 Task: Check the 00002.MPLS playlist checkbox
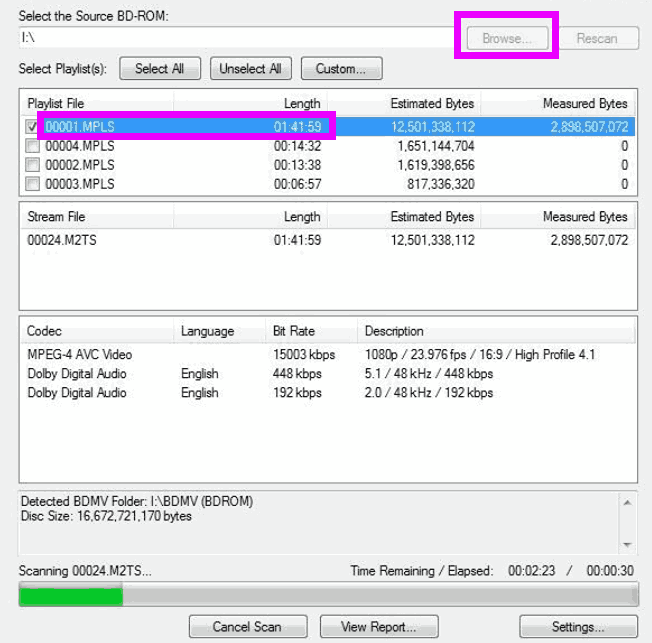tap(32, 165)
